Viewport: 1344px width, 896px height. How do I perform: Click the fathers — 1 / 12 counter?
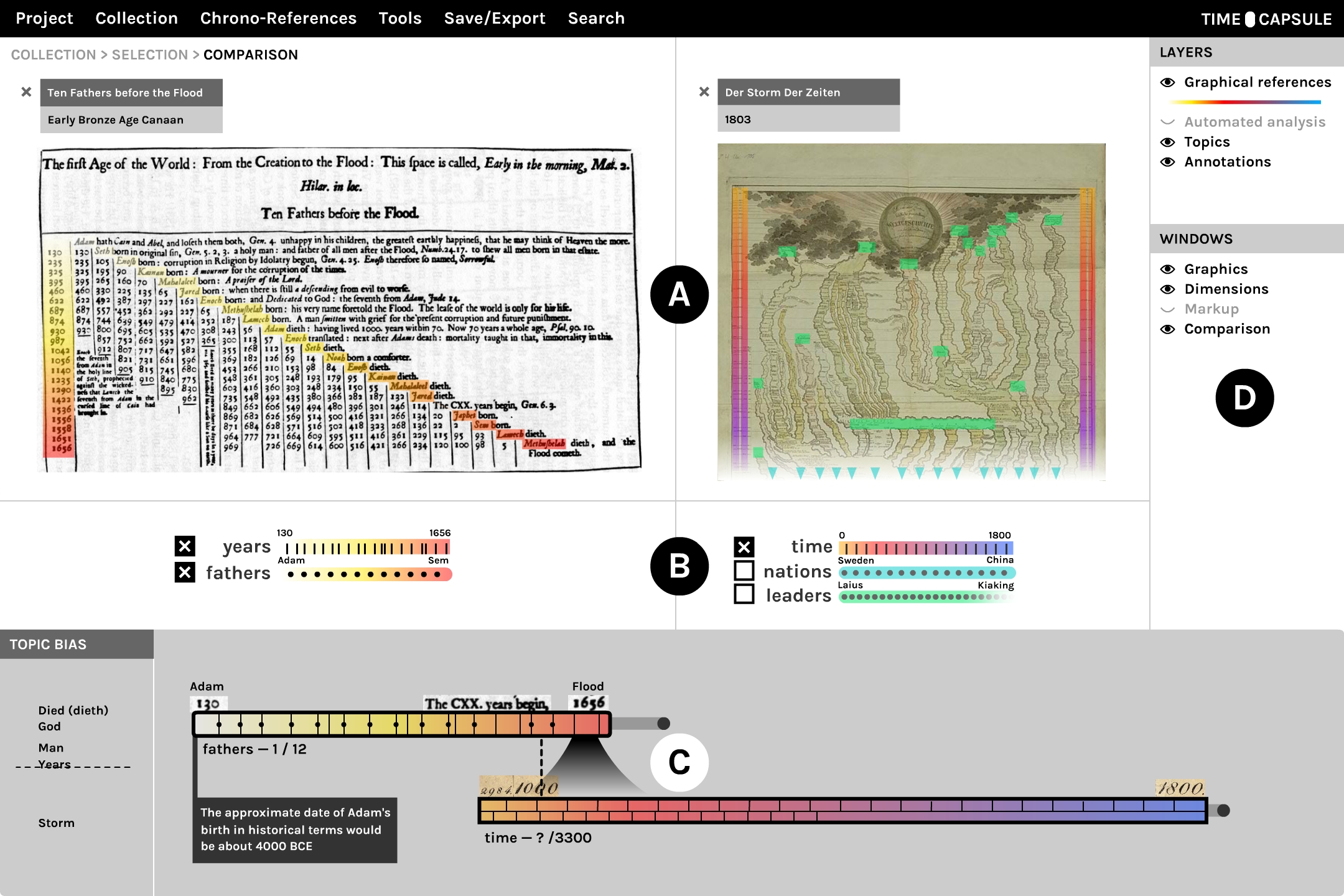[254, 749]
